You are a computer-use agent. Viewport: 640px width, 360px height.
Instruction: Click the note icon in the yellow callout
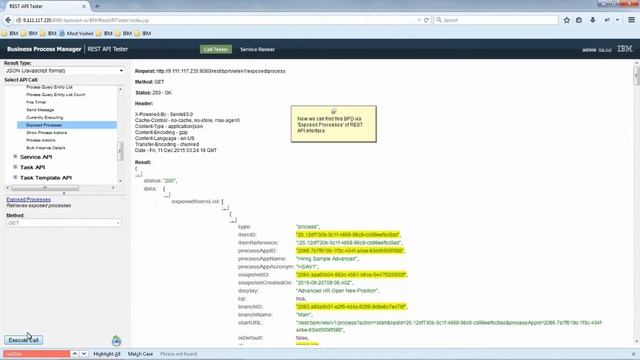tap(334, 111)
